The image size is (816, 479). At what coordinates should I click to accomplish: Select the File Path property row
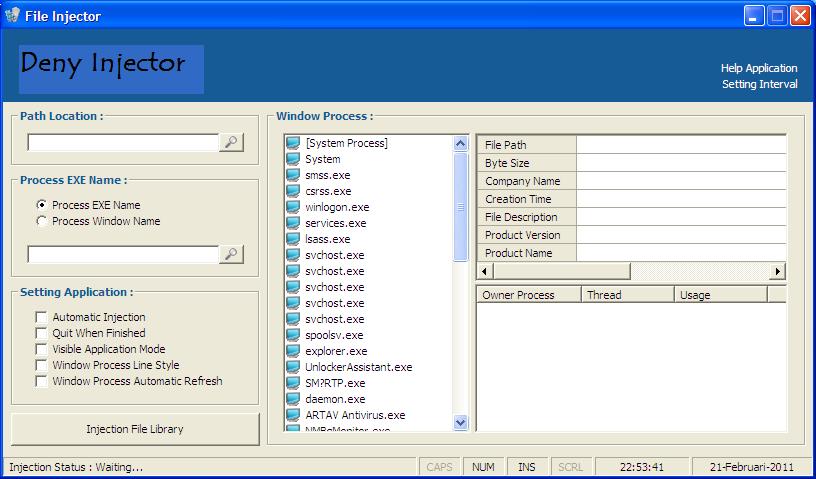[x=631, y=145]
